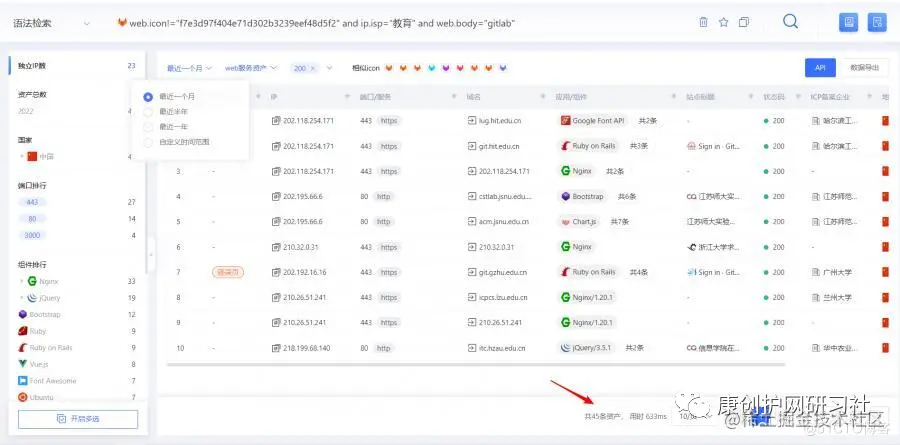Open the chevron next to the 200 tag
900x445 pixels.
point(329,68)
